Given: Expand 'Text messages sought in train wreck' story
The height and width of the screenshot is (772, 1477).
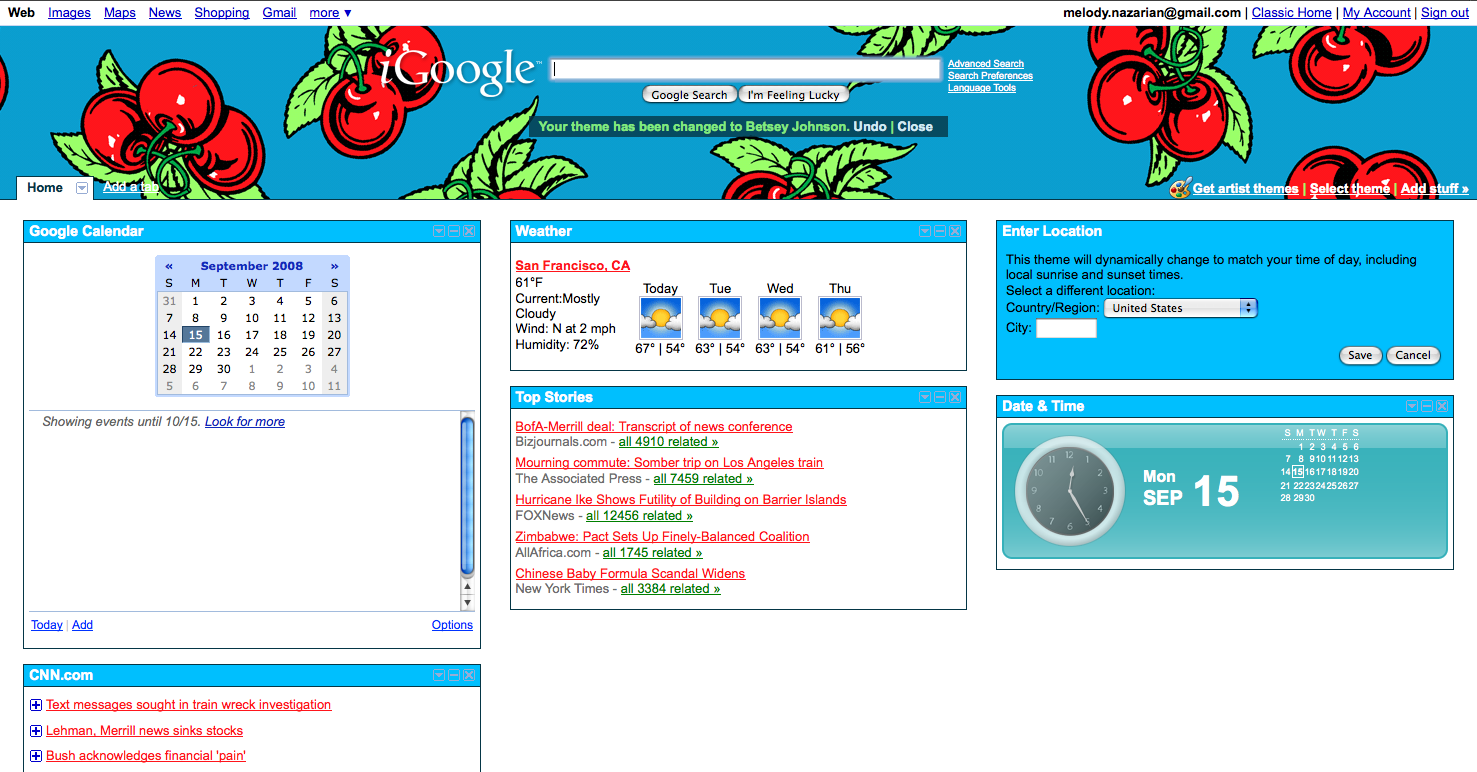Looking at the screenshot, I should click(x=36, y=705).
